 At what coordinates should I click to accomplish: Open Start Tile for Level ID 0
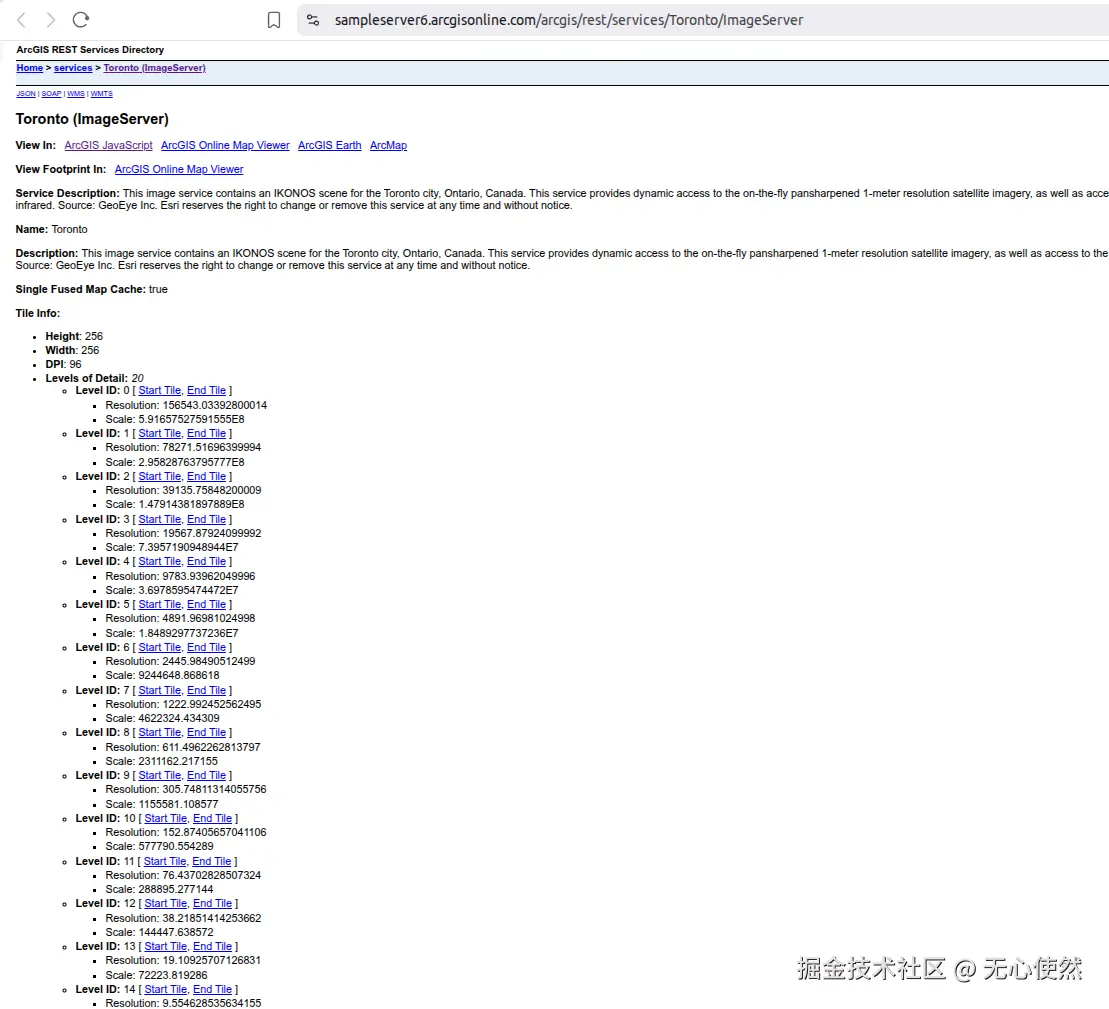(160, 390)
